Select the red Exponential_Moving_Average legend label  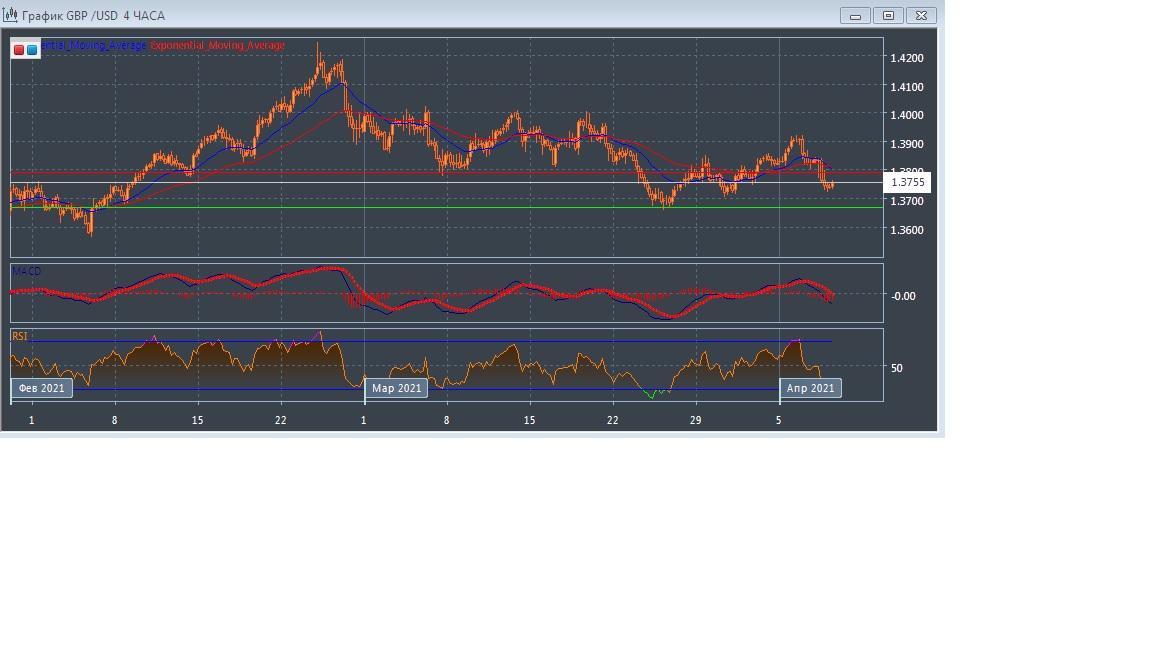pos(217,46)
